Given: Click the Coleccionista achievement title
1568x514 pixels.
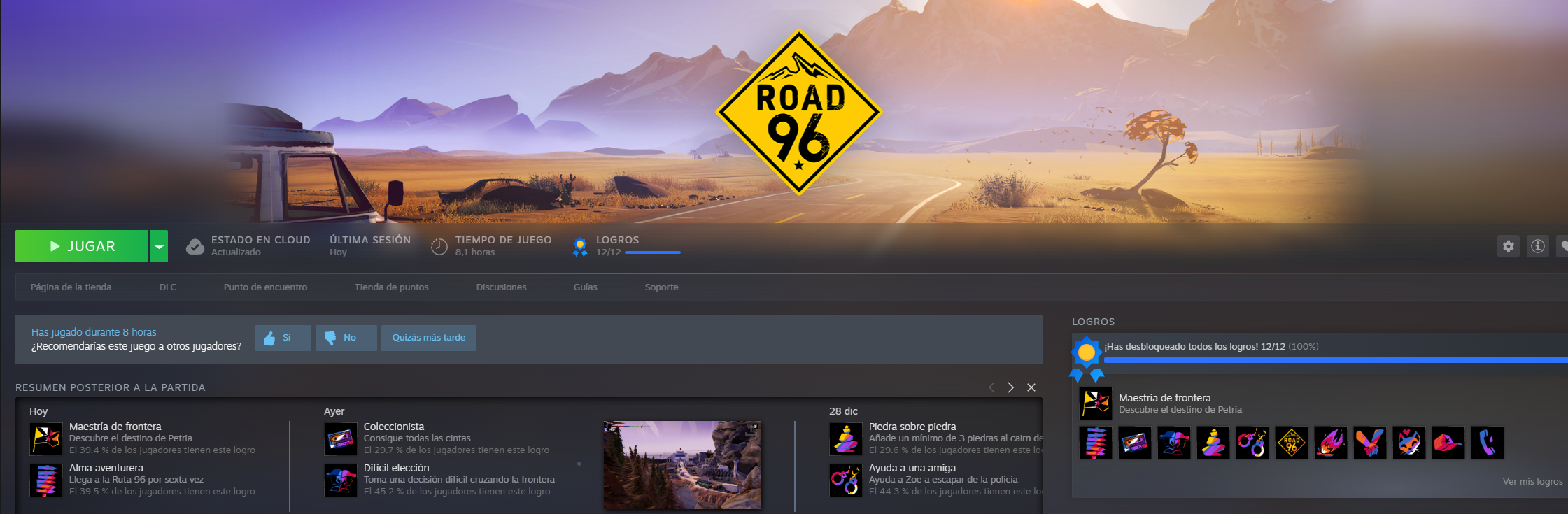Looking at the screenshot, I should 394,427.
